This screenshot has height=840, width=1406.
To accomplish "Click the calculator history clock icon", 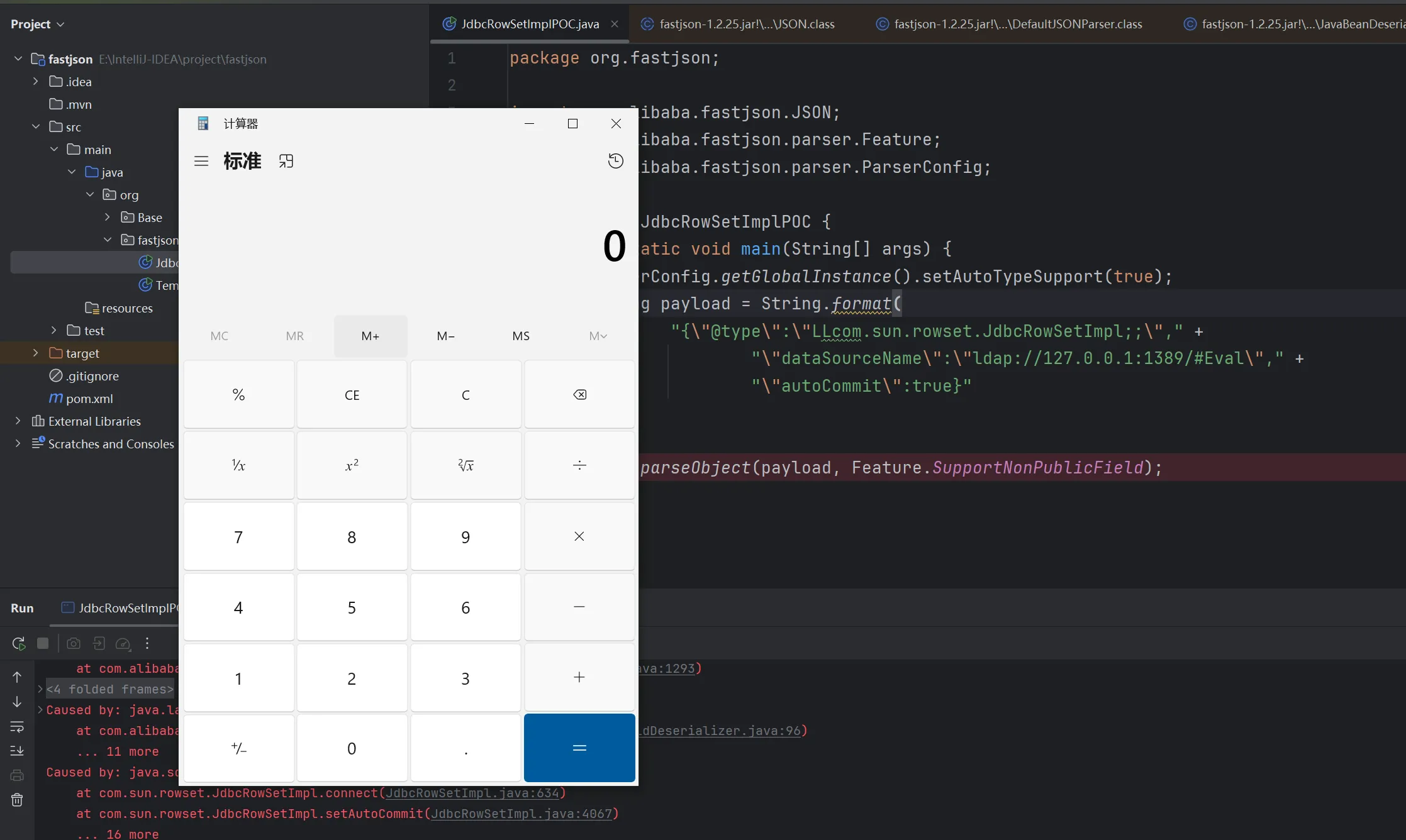I will click(615, 161).
